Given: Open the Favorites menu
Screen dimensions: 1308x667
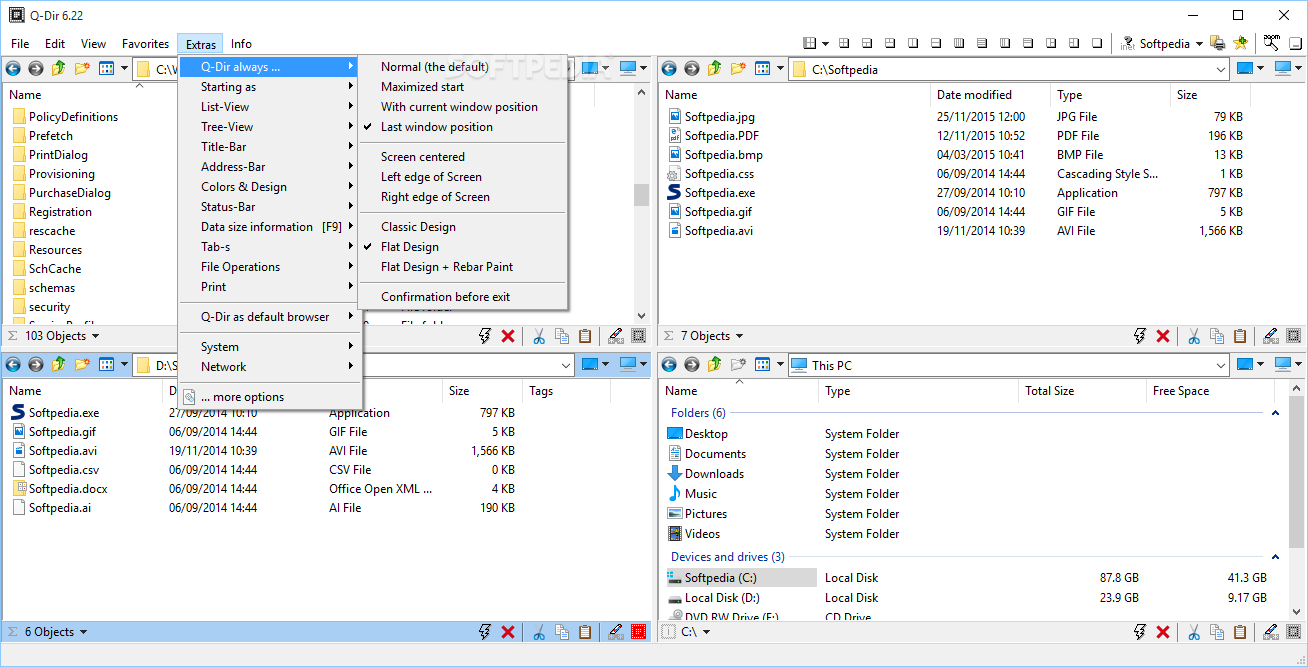Looking at the screenshot, I should pos(146,44).
